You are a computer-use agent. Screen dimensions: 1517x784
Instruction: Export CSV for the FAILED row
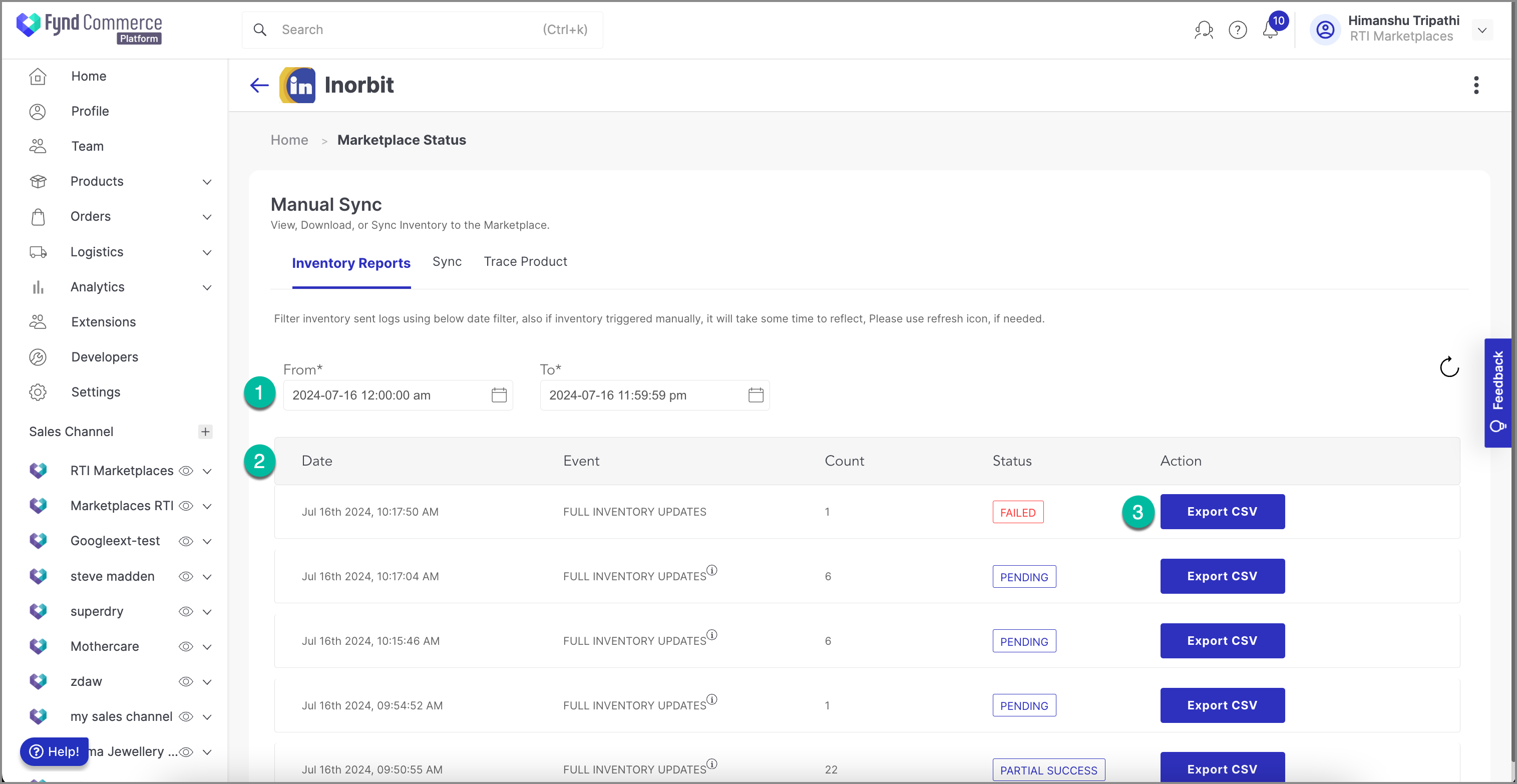(x=1222, y=511)
